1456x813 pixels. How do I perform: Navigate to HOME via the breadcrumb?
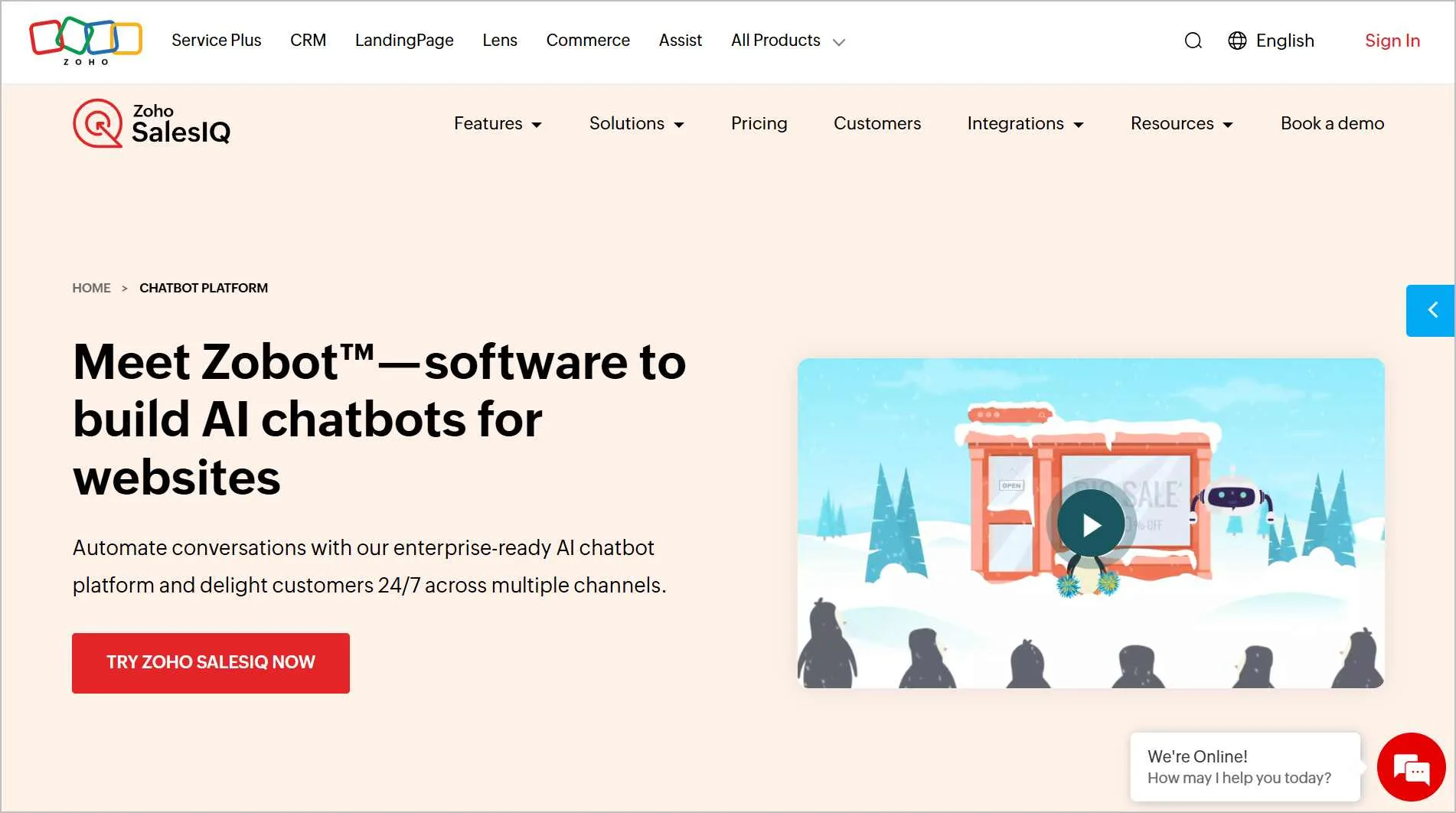pyautogui.click(x=91, y=288)
